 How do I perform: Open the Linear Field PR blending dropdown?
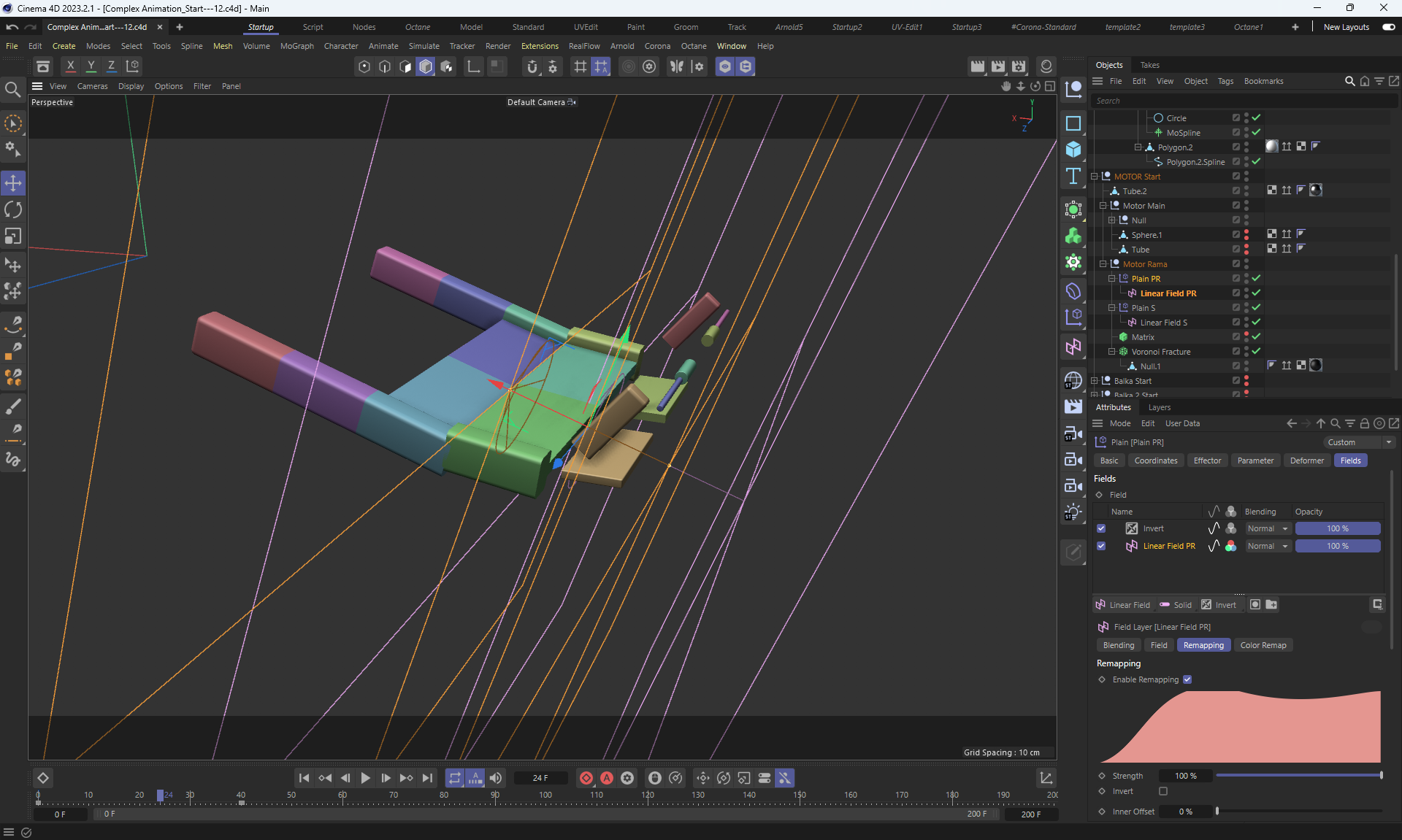(x=1268, y=546)
